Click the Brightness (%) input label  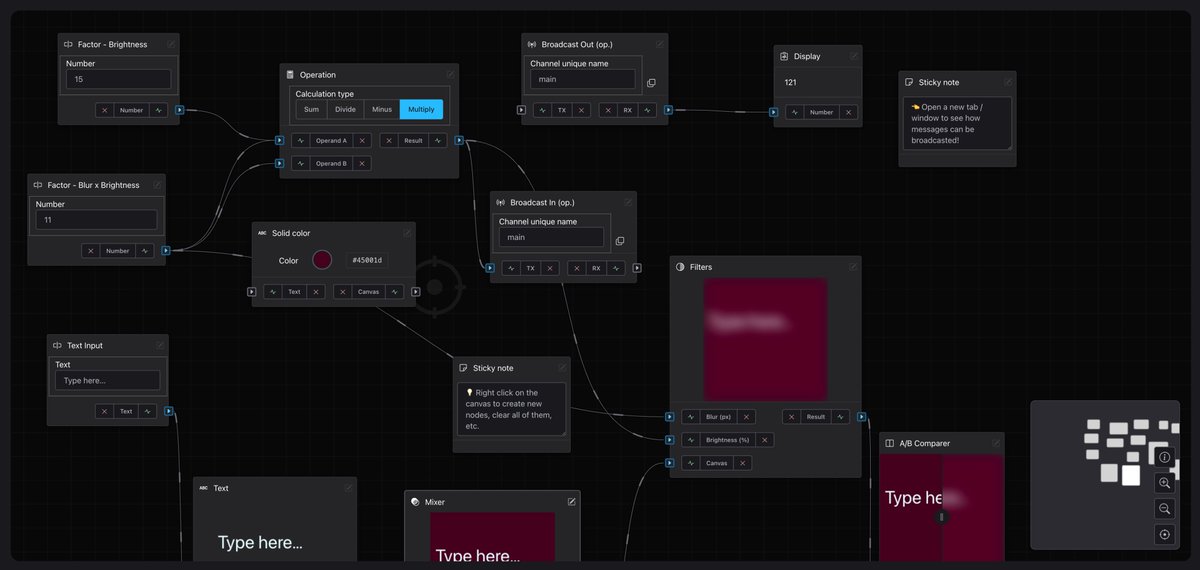click(x=728, y=440)
